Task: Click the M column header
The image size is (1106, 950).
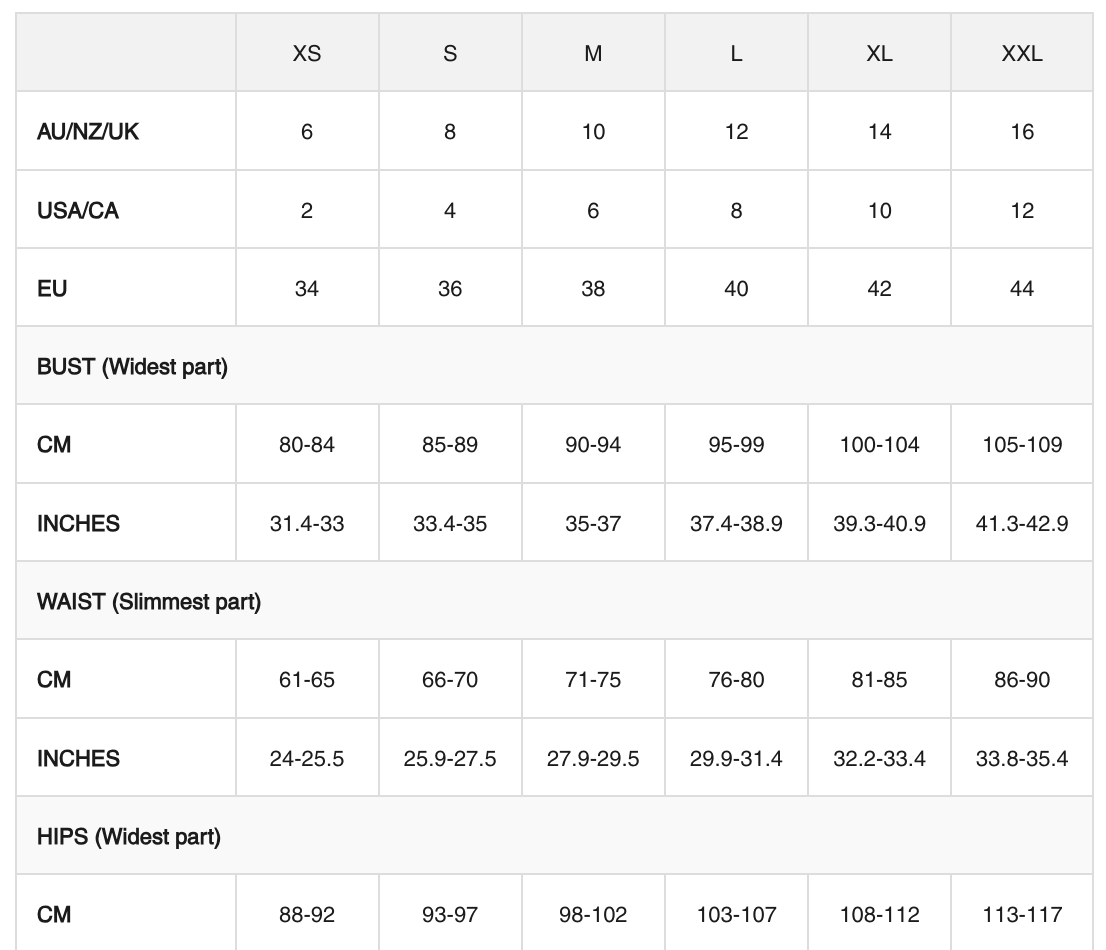Action: 593,54
